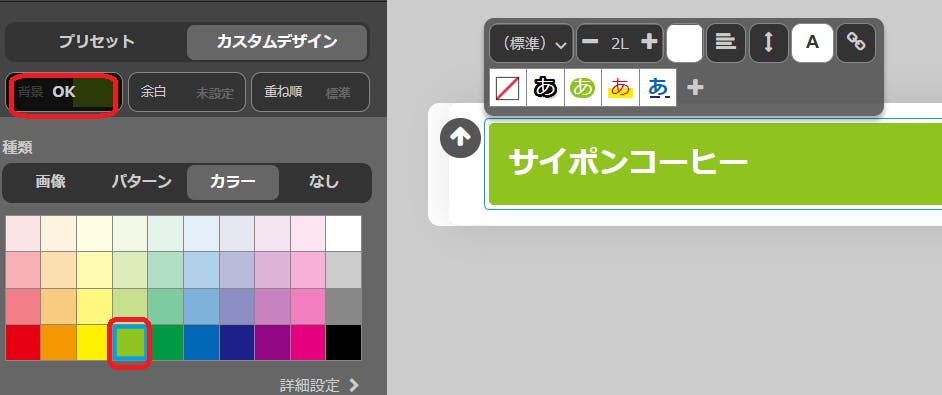The width and height of the screenshot is (942, 395).
Task: Toggle the A text style button
Action: [x=812, y=43]
